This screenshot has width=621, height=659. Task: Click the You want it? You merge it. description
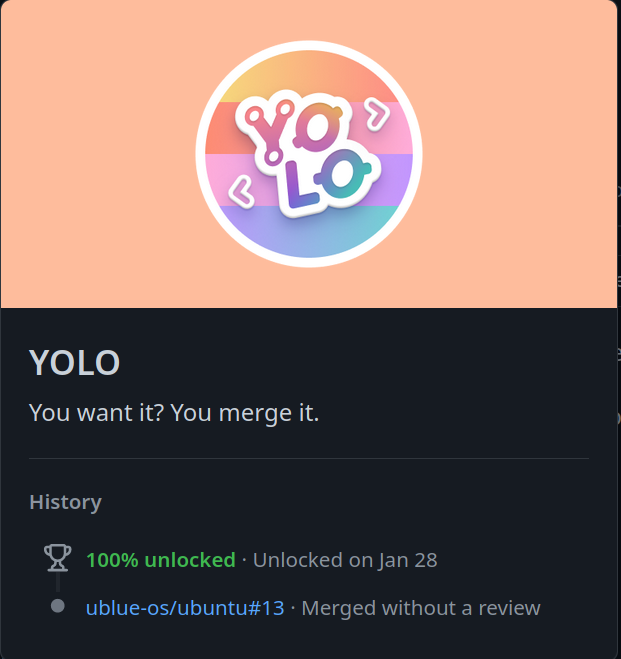pos(174,413)
